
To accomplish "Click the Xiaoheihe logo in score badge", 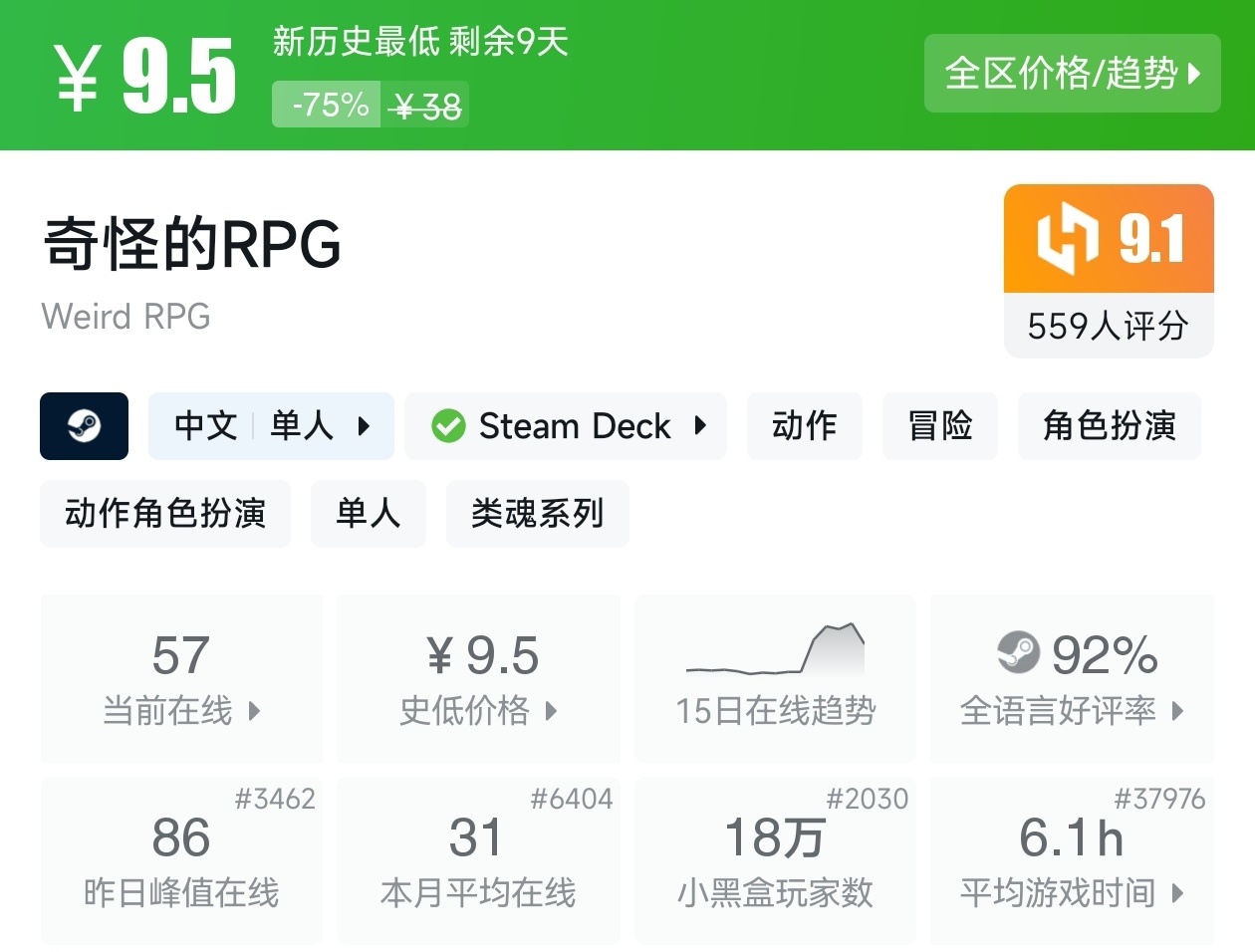I will click(x=1067, y=238).
